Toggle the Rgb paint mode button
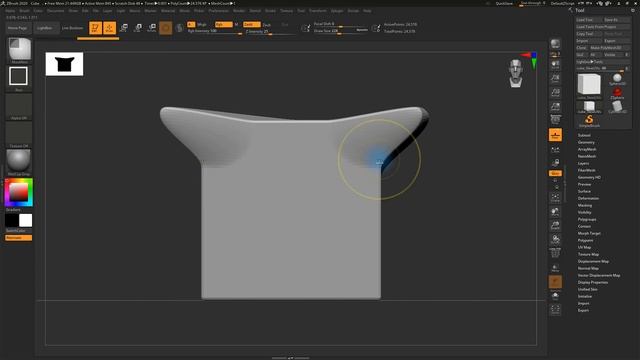Screen dimensions: 640x360 (223, 24)
